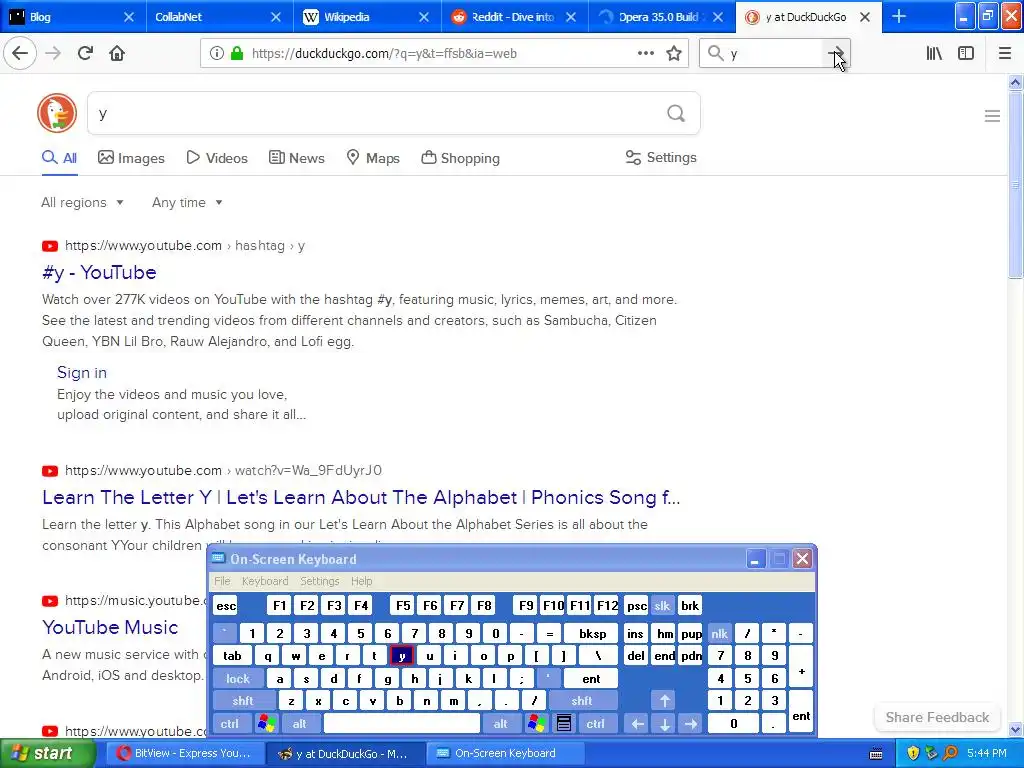
Task: Click the Share Feedback button
Action: (937, 717)
